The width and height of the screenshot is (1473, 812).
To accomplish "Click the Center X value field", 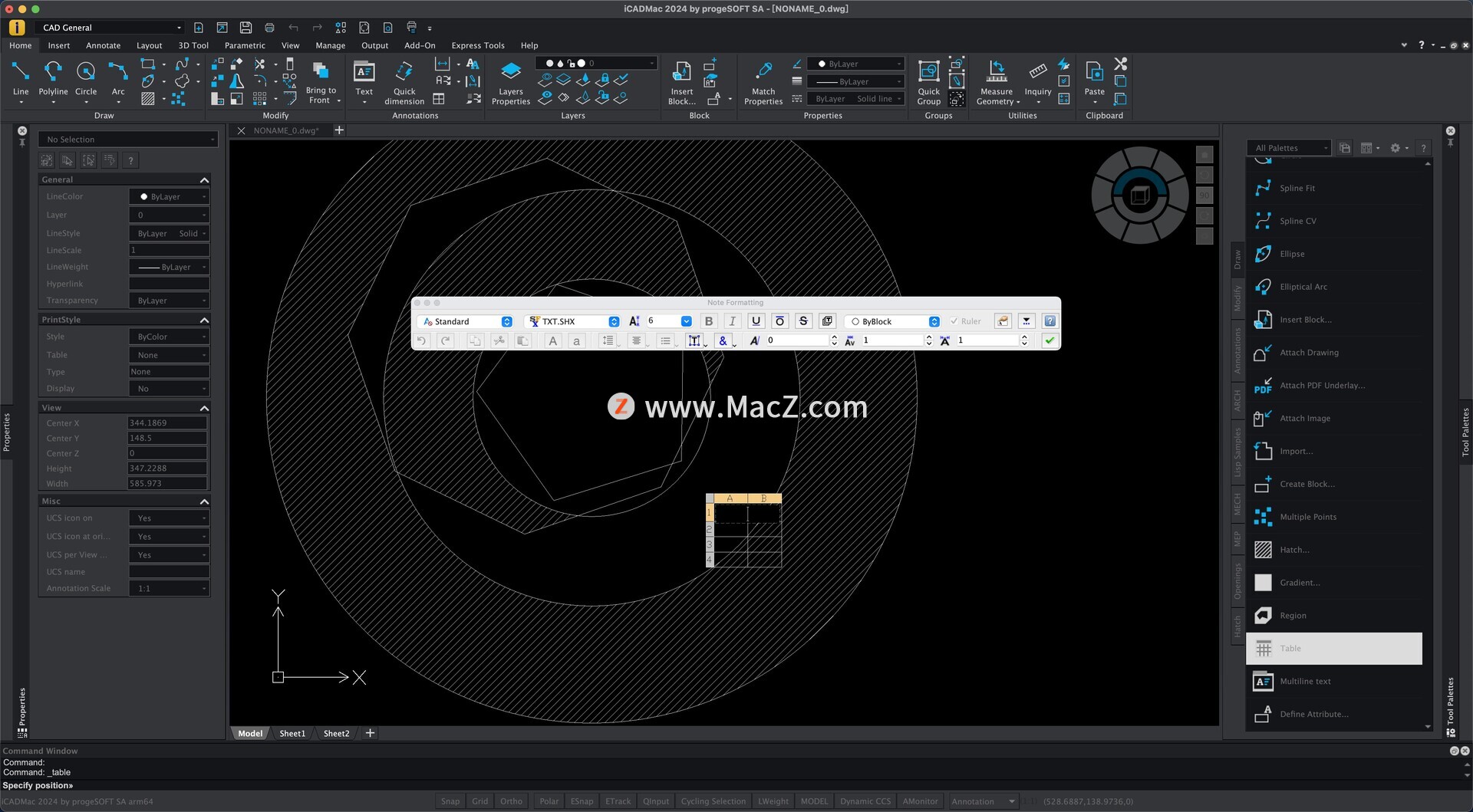I will tap(166, 423).
